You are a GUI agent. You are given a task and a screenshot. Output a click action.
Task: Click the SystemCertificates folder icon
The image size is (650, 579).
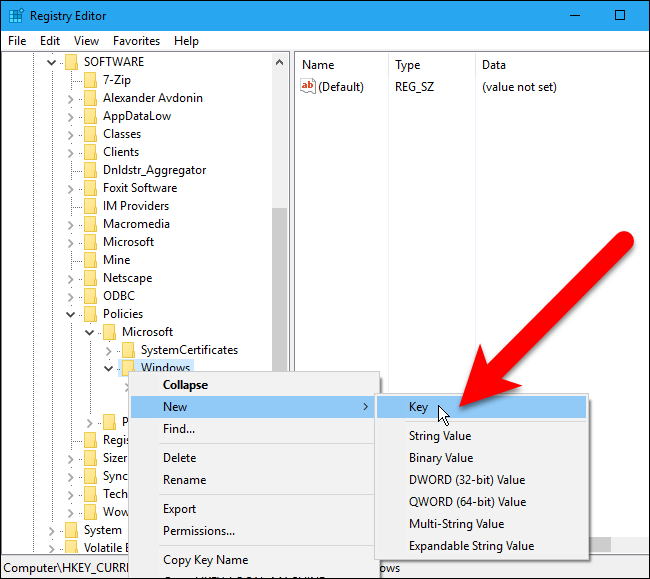pyautogui.click(x=129, y=350)
